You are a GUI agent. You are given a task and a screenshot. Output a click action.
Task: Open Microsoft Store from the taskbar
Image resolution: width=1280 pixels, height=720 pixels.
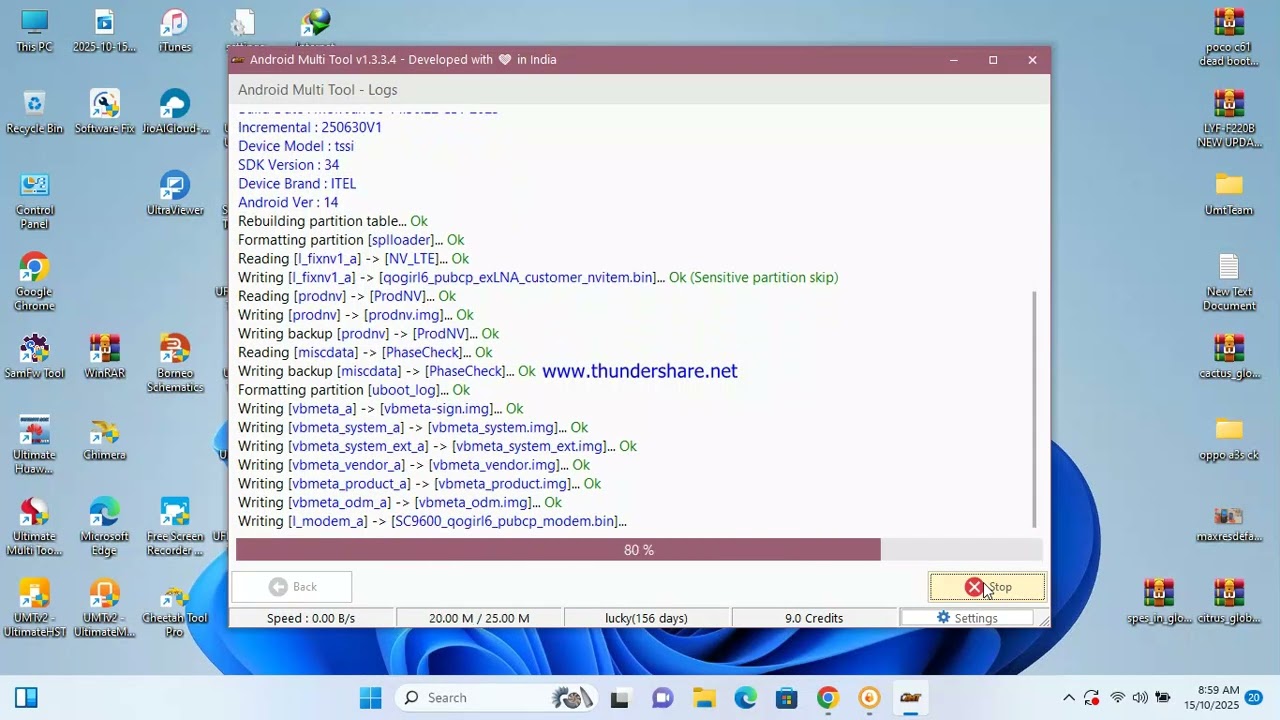click(786, 698)
